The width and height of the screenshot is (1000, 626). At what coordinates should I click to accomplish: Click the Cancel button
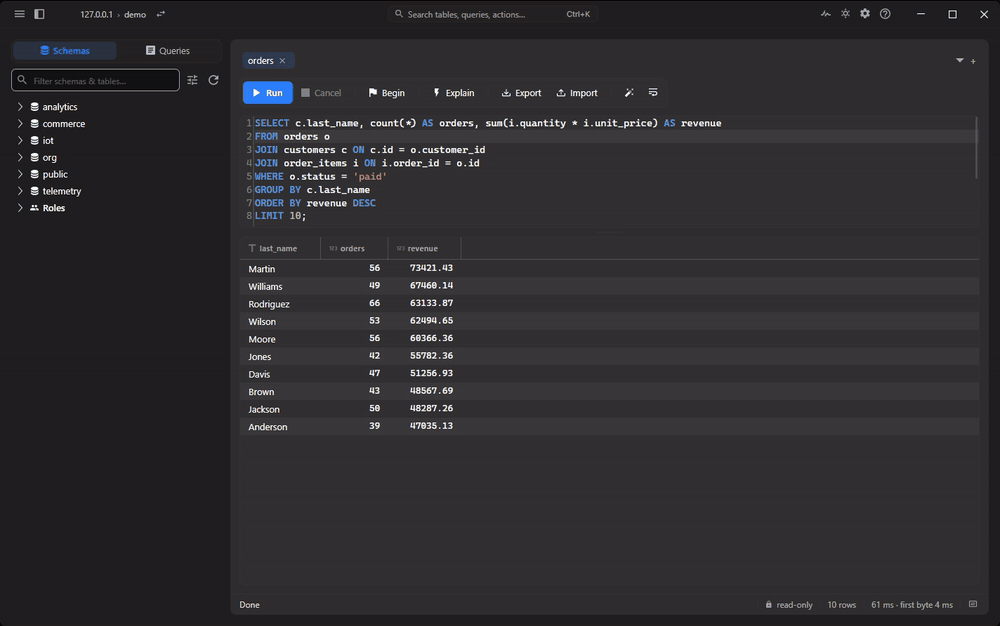click(x=321, y=92)
